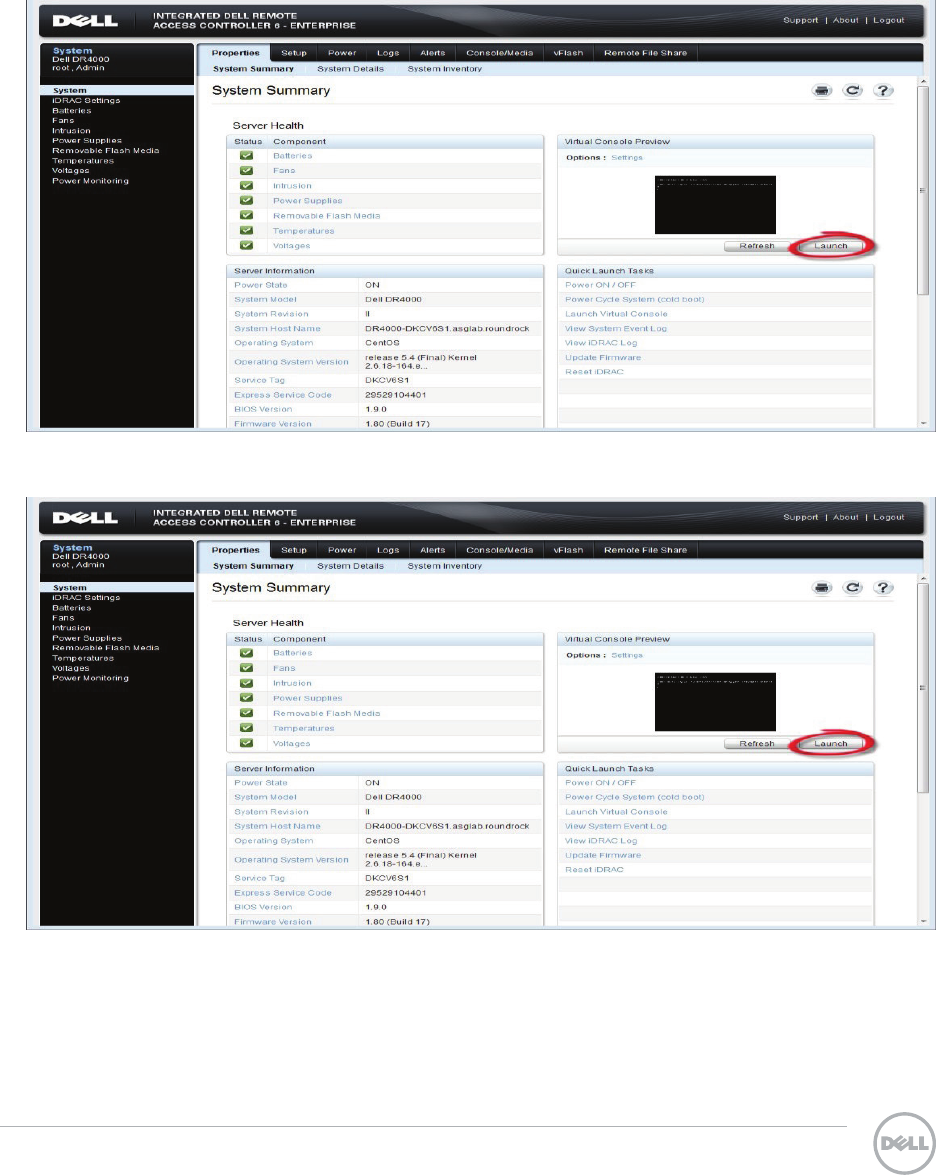Select Voltages in upper sidebar tree
The width and height of the screenshot is (936, 1175).
70,171
